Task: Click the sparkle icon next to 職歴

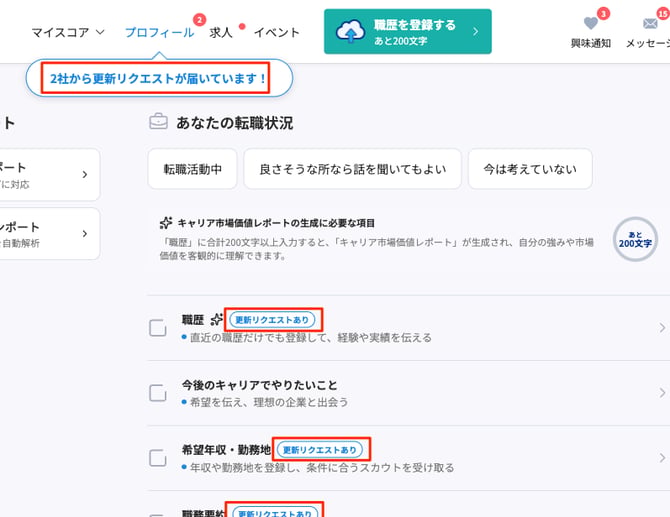Action: pyautogui.click(x=217, y=319)
